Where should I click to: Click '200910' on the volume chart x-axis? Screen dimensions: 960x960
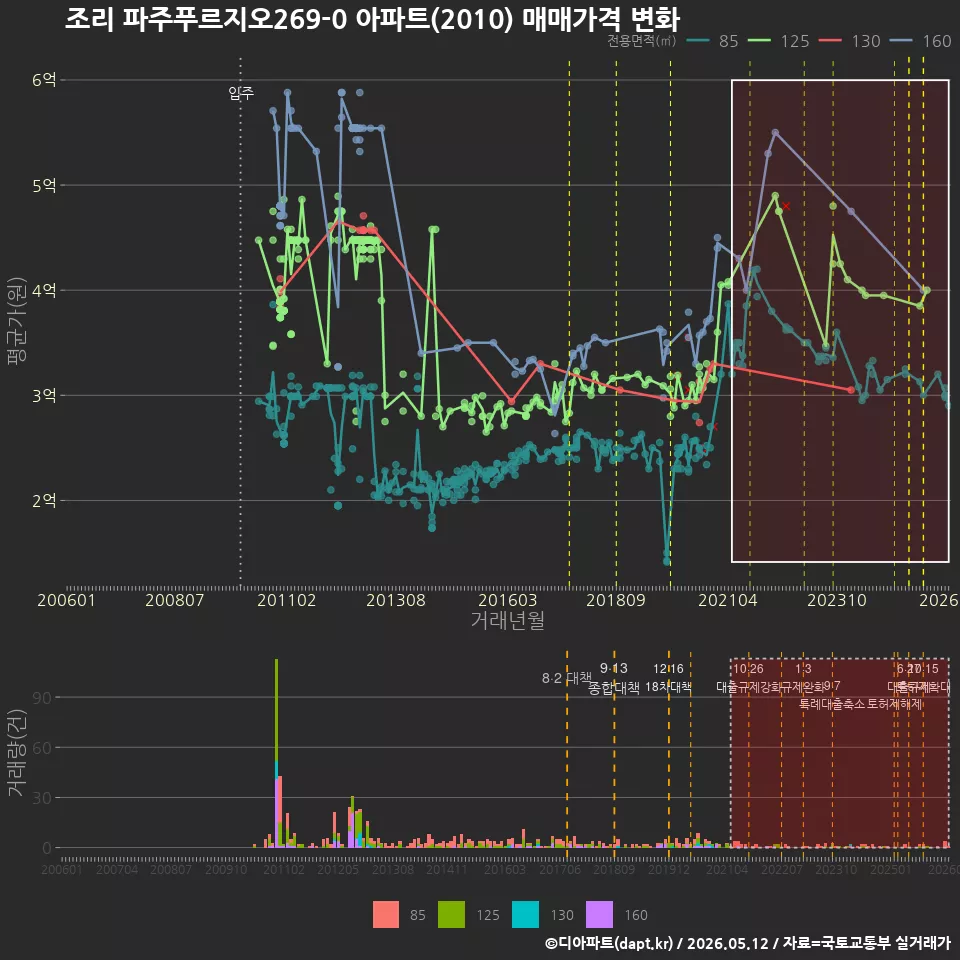pyautogui.click(x=226, y=869)
